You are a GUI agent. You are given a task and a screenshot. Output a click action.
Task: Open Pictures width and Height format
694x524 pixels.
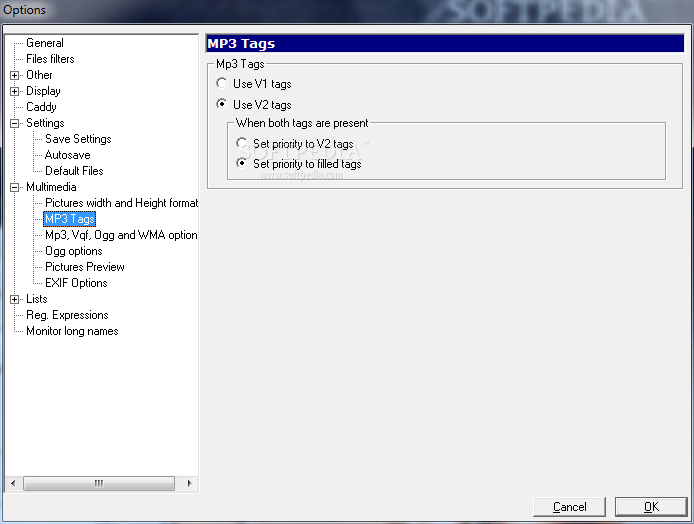click(x=121, y=203)
